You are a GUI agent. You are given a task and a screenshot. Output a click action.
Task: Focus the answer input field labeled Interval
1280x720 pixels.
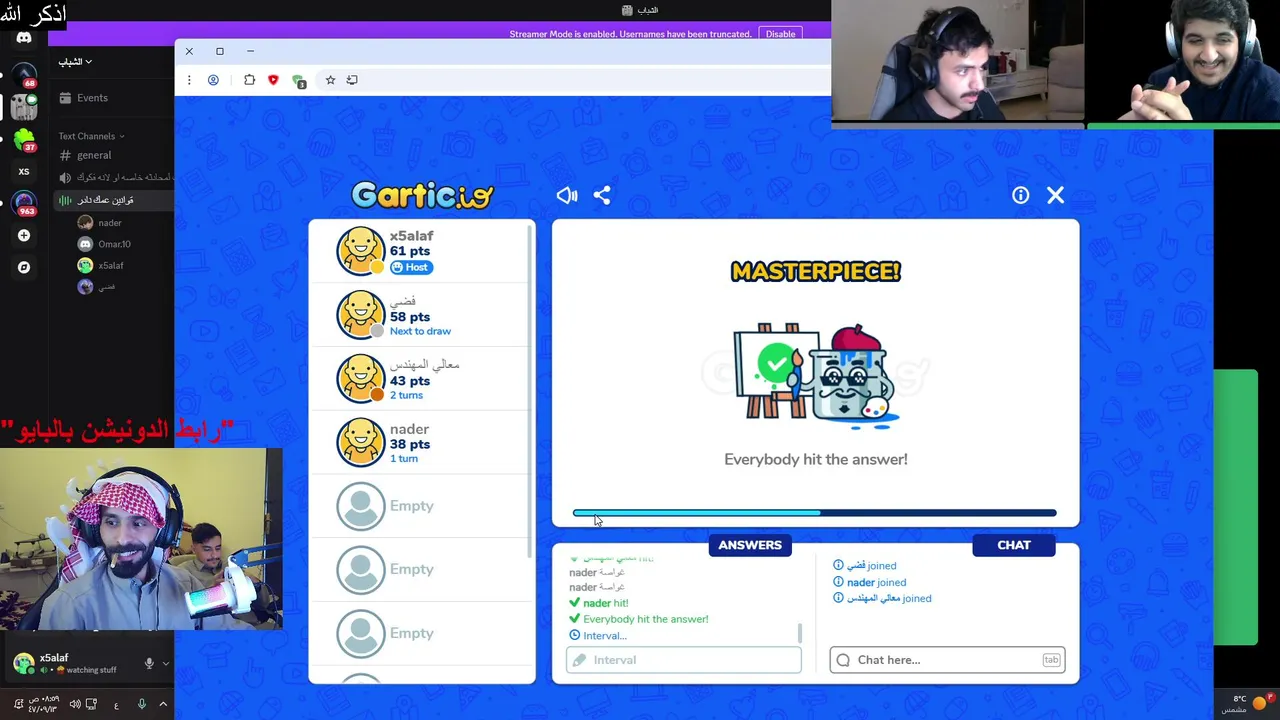(684, 660)
